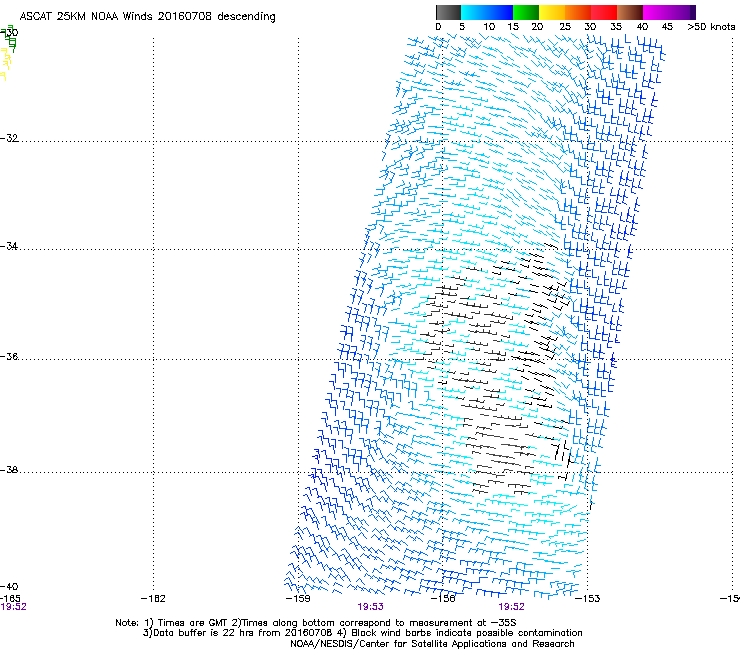Click the "35" label under the color scale

click(616, 27)
